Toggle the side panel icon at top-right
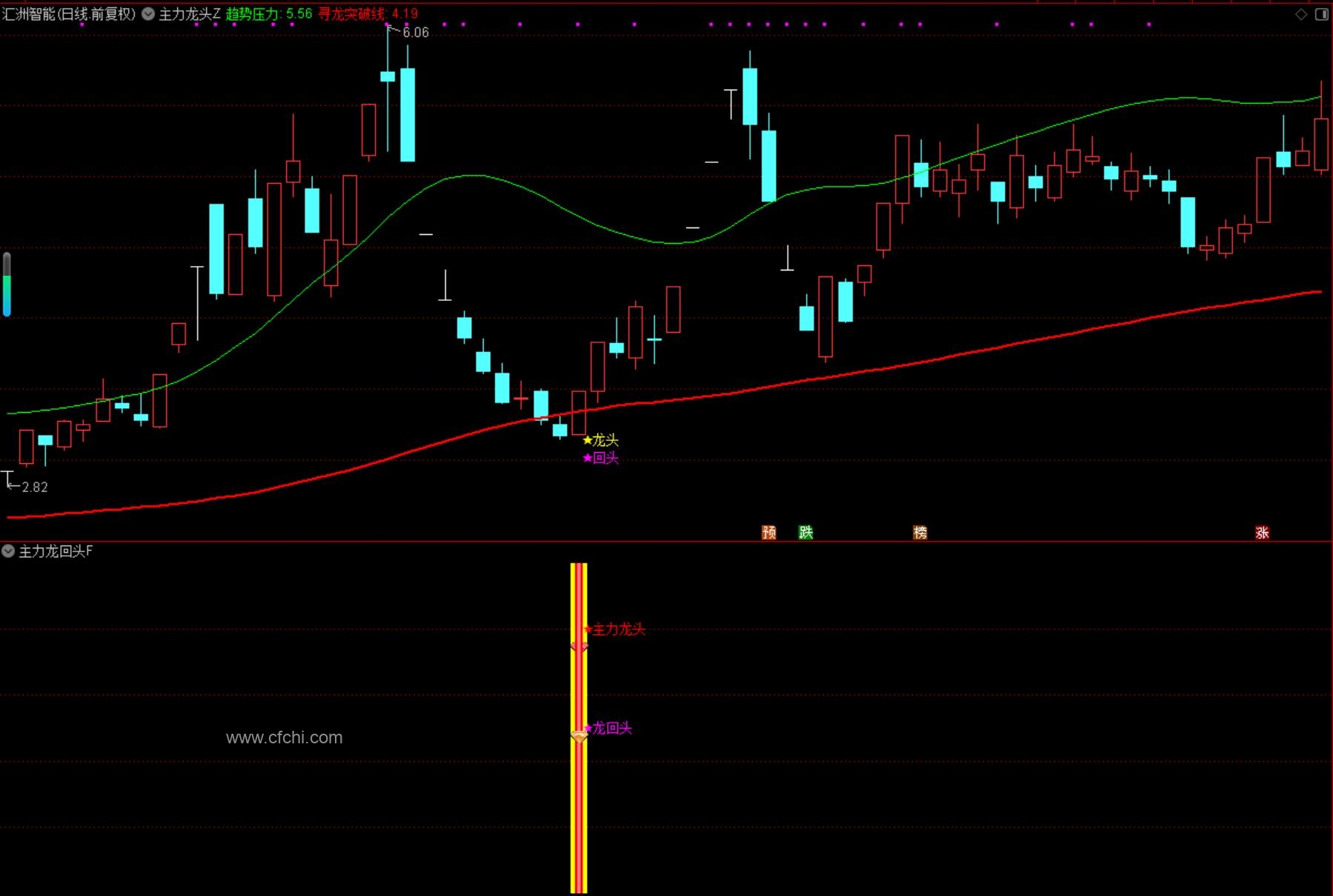 point(1322,14)
